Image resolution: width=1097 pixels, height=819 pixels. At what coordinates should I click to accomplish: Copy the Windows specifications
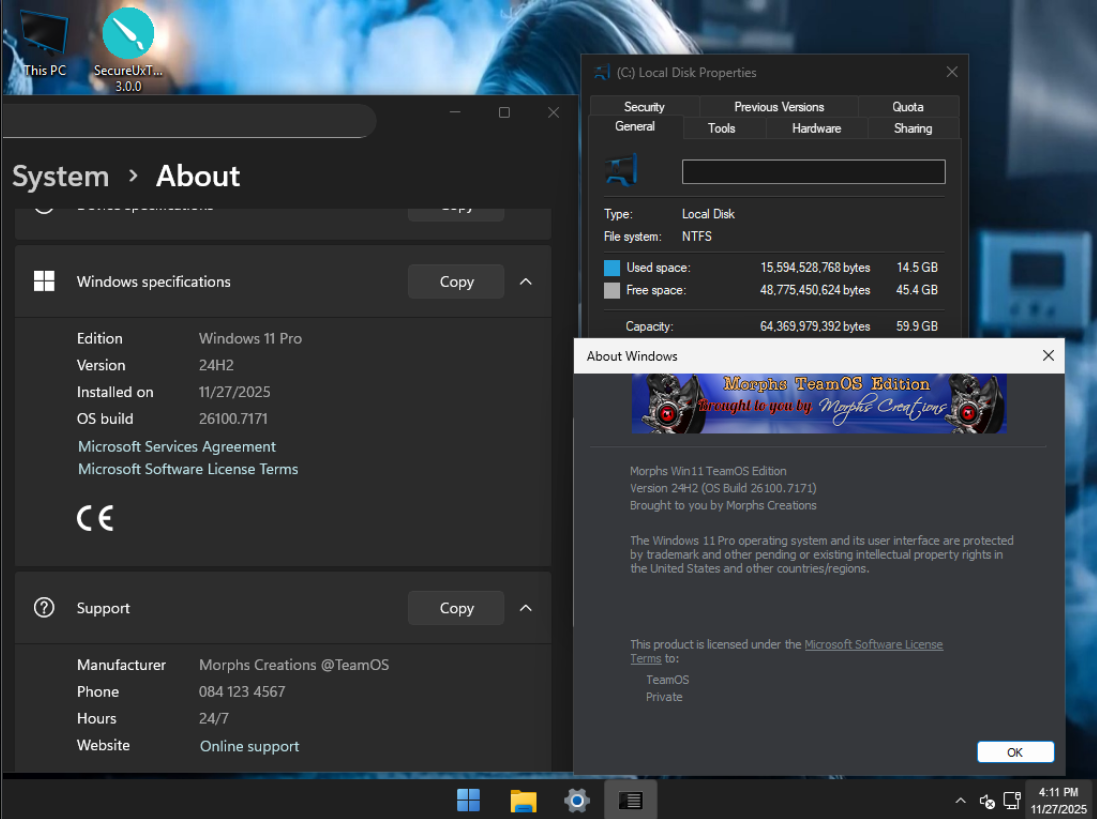(x=456, y=282)
